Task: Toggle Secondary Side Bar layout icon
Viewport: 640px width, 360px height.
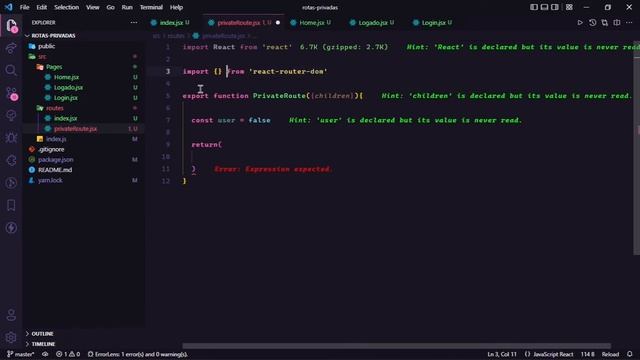Action: pos(555,7)
